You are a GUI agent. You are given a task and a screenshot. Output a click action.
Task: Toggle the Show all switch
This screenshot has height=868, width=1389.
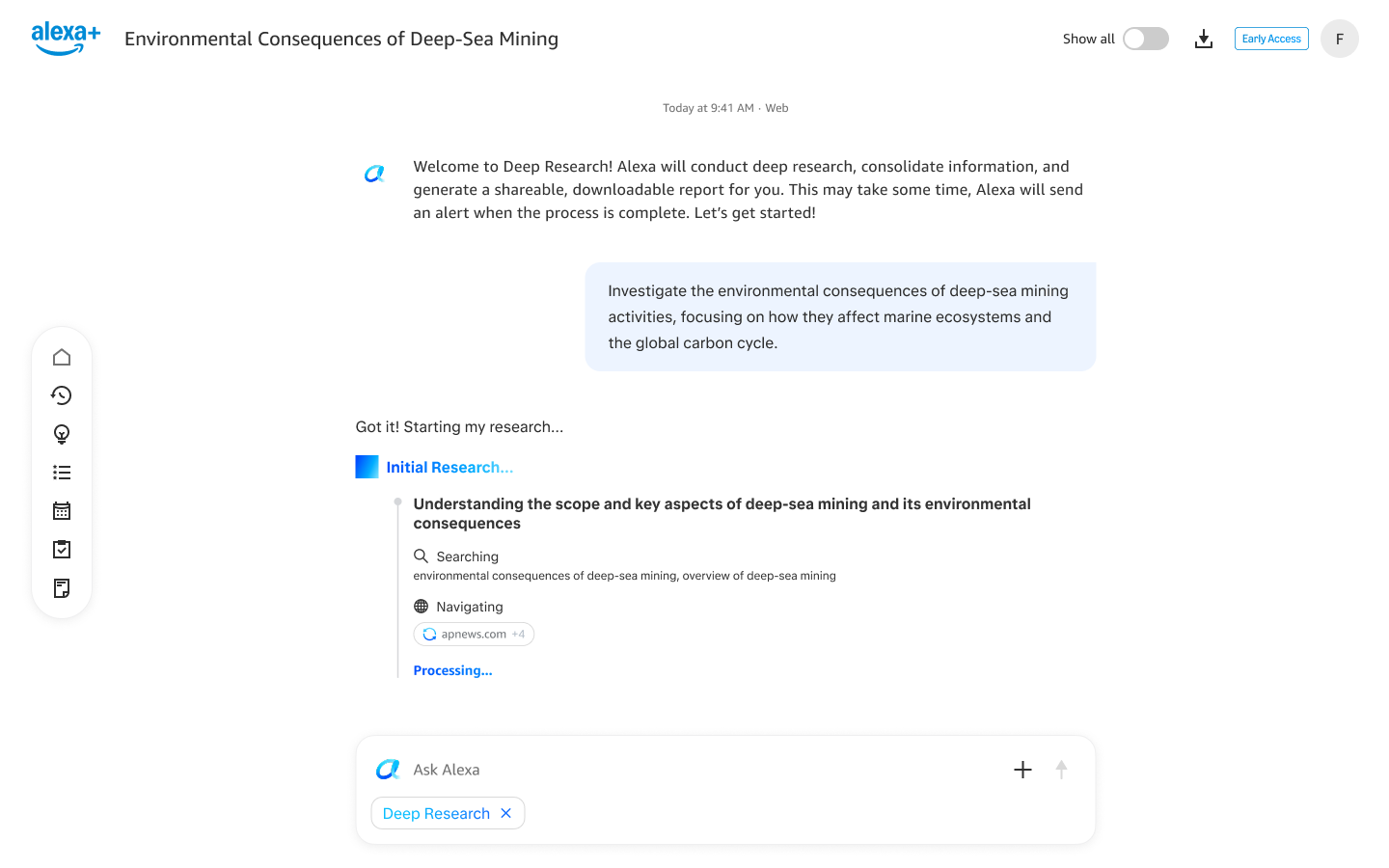pos(1146,39)
